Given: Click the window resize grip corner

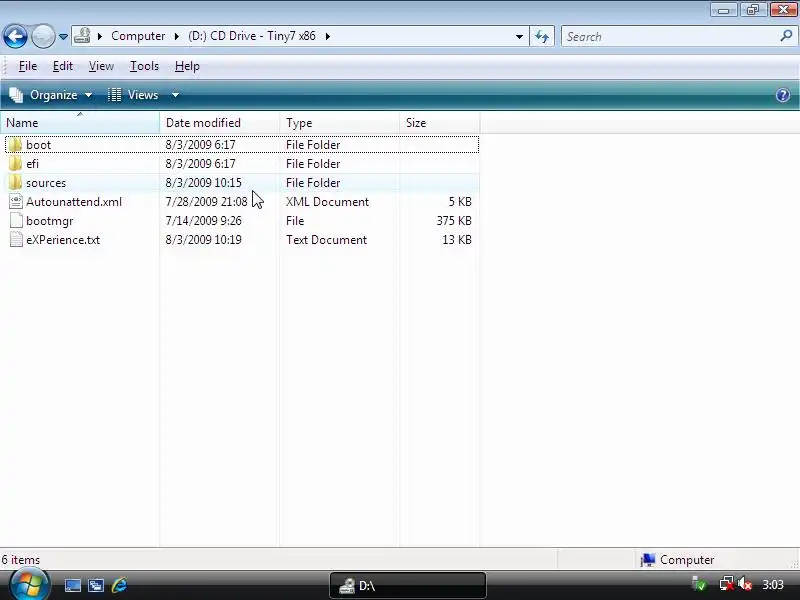Looking at the screenshot, I should click(794, 564).
